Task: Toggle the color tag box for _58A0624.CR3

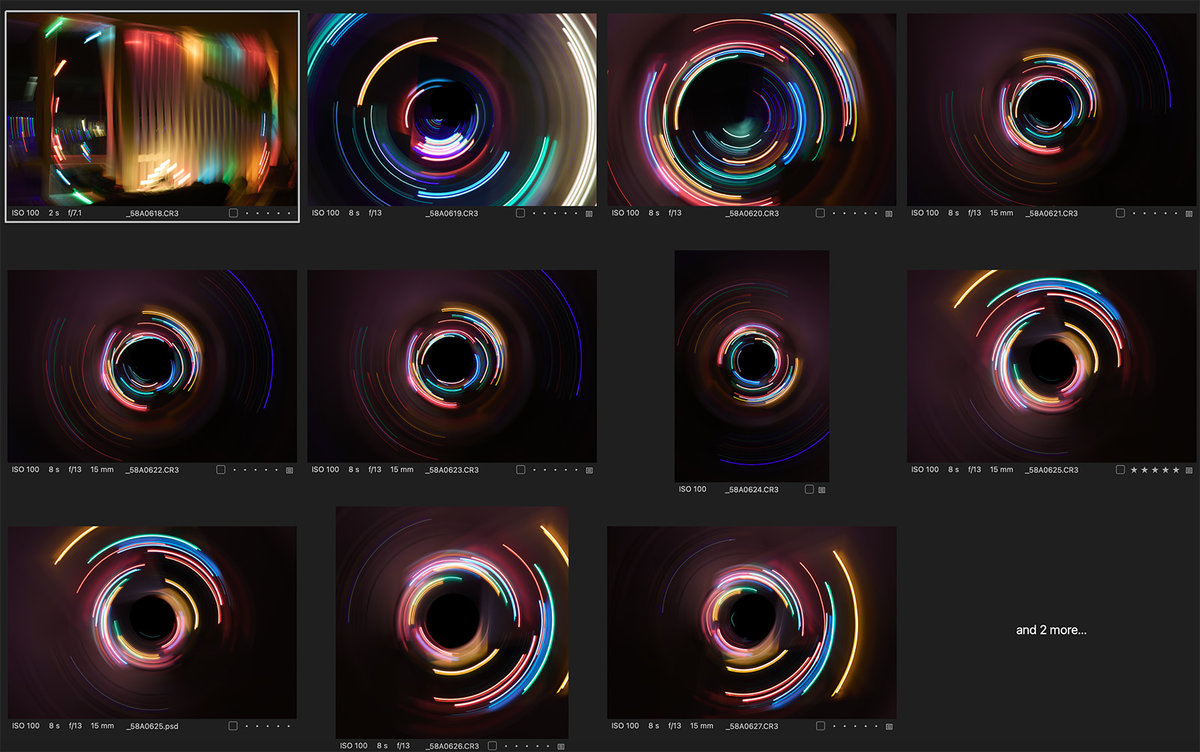Action: 808,490
